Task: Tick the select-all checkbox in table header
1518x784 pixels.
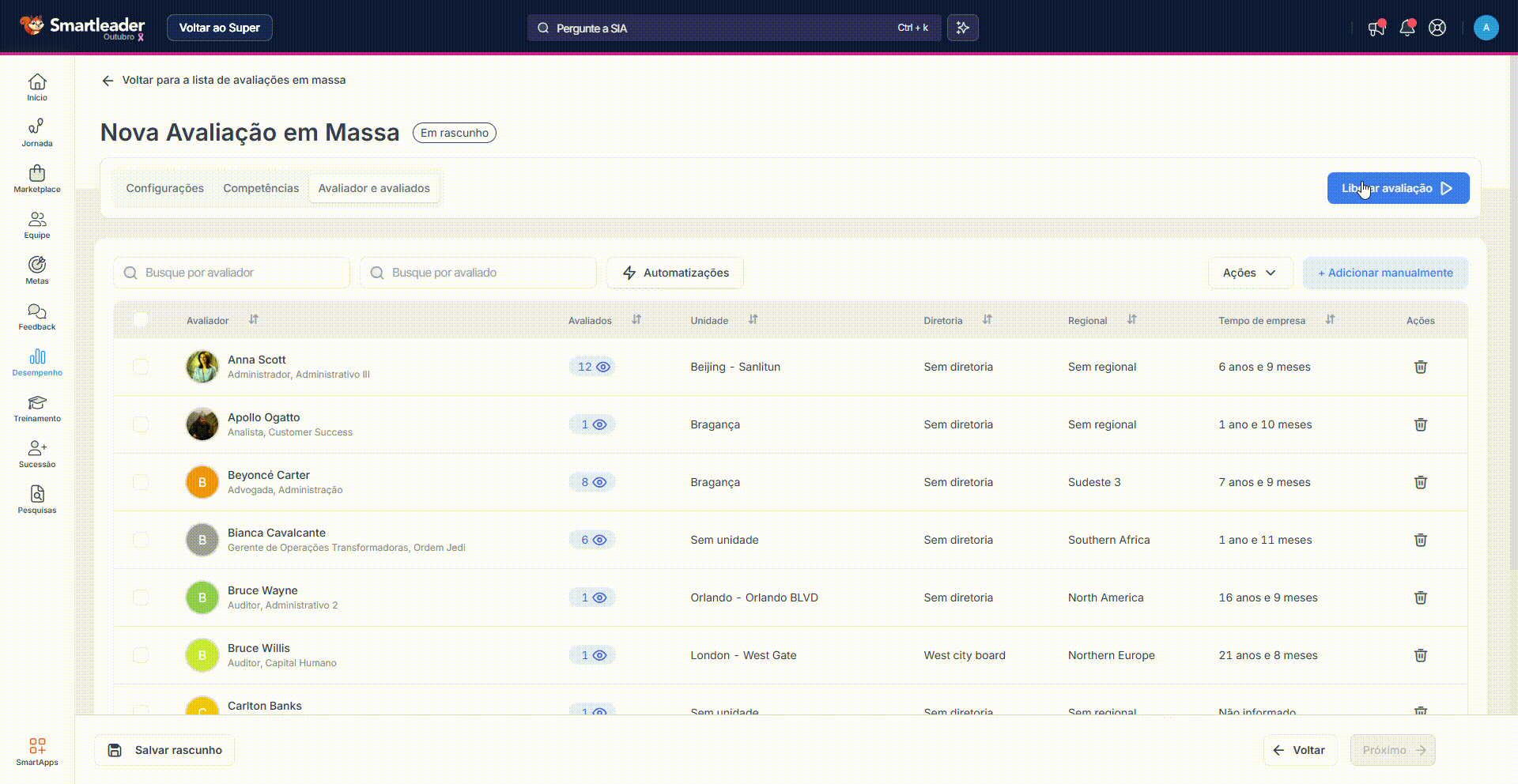Action: (141, 320)
